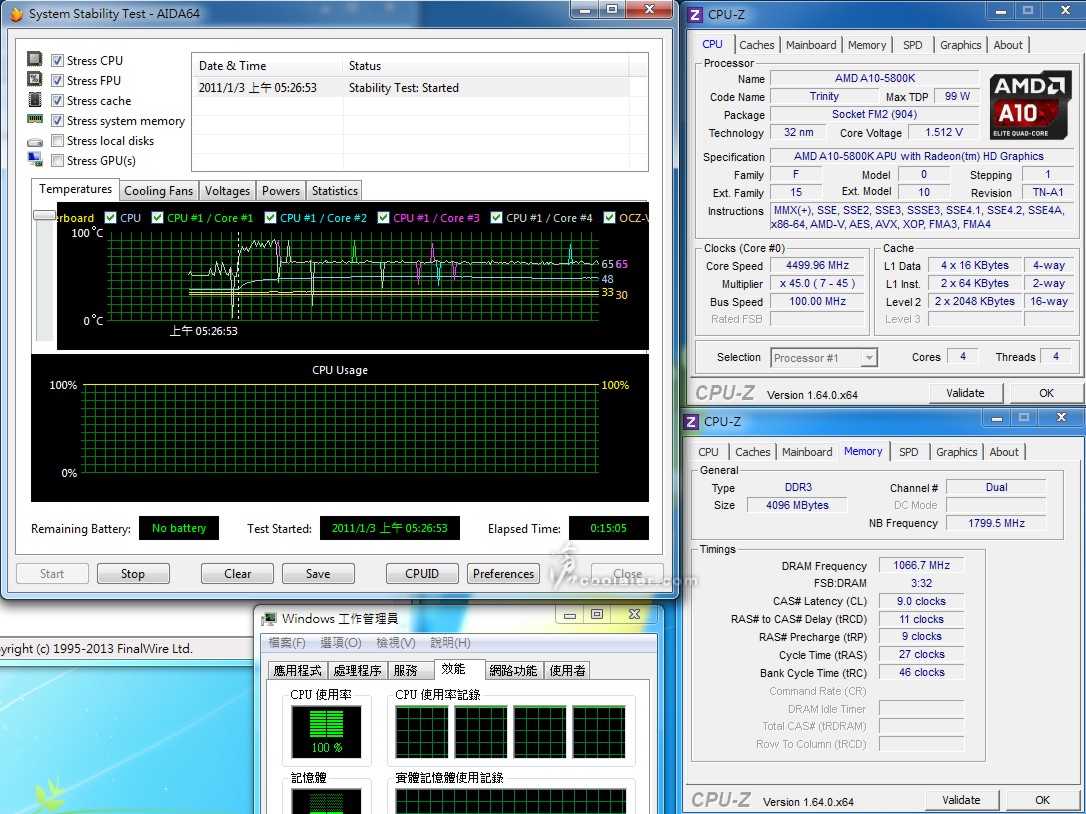The image size is (1086, 814).
Task: Click the Stress local disks drive icon
Action: (x=35, y=141)
